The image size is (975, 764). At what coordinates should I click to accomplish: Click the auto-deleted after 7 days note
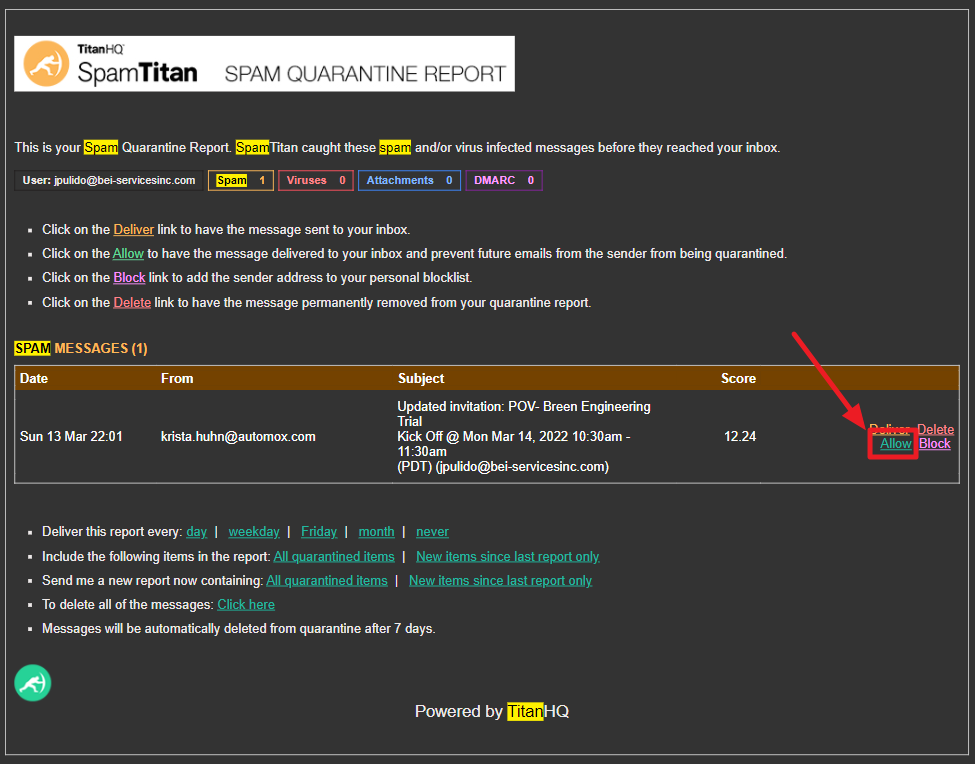click(x=239, y=628)
